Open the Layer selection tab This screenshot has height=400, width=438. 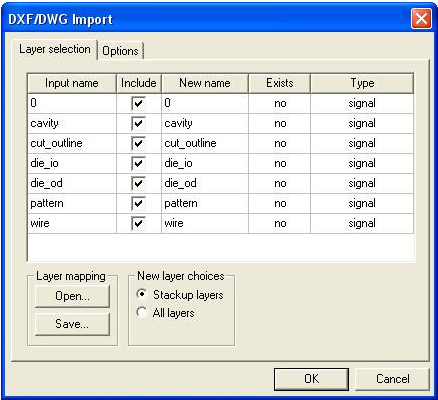55,49
